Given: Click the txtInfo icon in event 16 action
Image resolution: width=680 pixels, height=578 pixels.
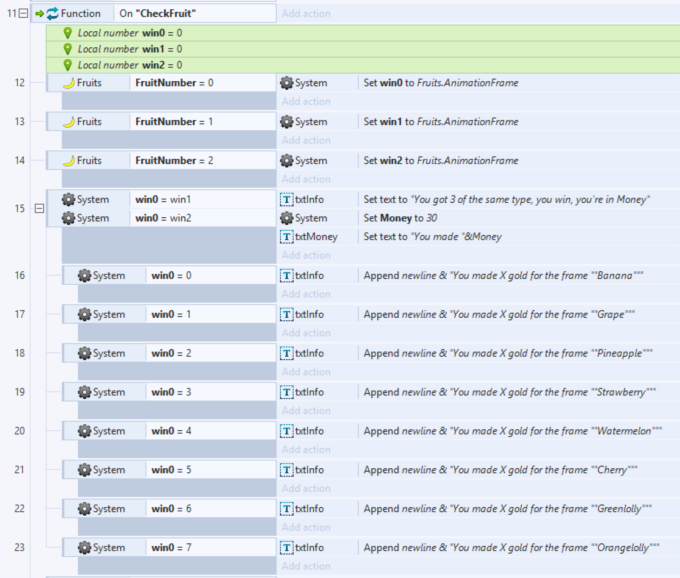Looking at the screenshot, I should click(287, 276).
